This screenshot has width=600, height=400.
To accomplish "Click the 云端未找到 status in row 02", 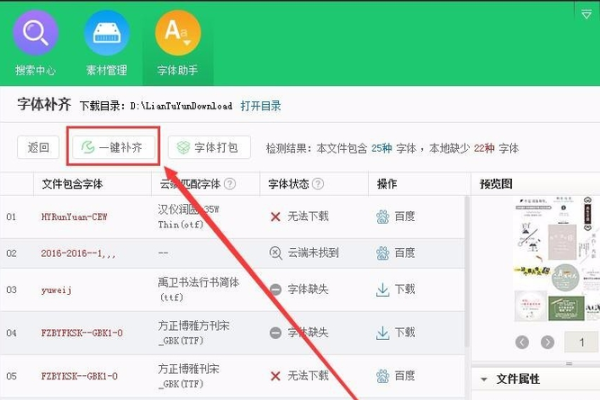I will click(304, 253).
